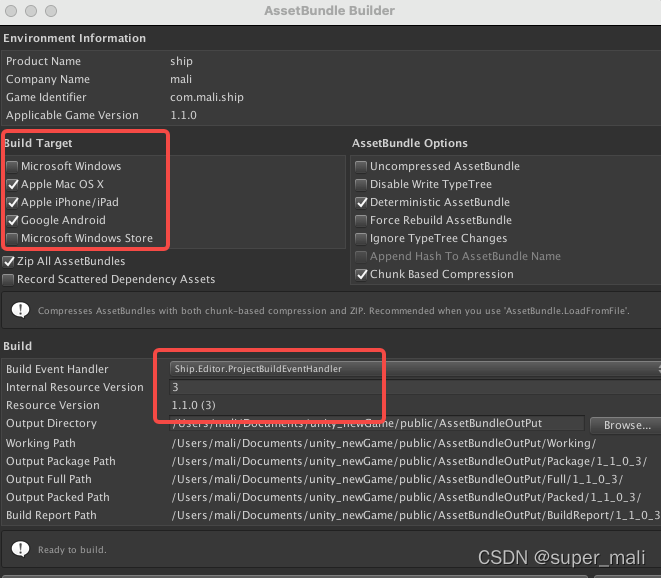Edit the Internal Resource Version field
Viewport: 661px width, 578px height.
coord(415,387)
